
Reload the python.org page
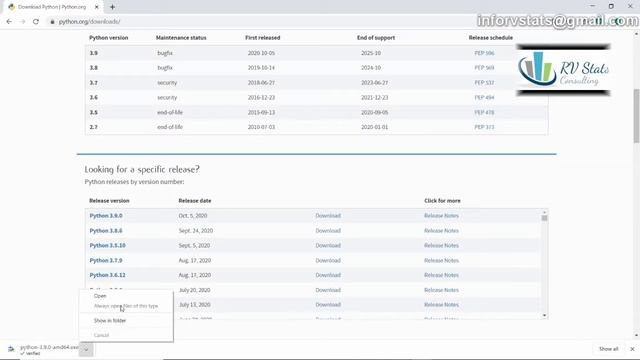pyautogui.click(x=36, y=22)
